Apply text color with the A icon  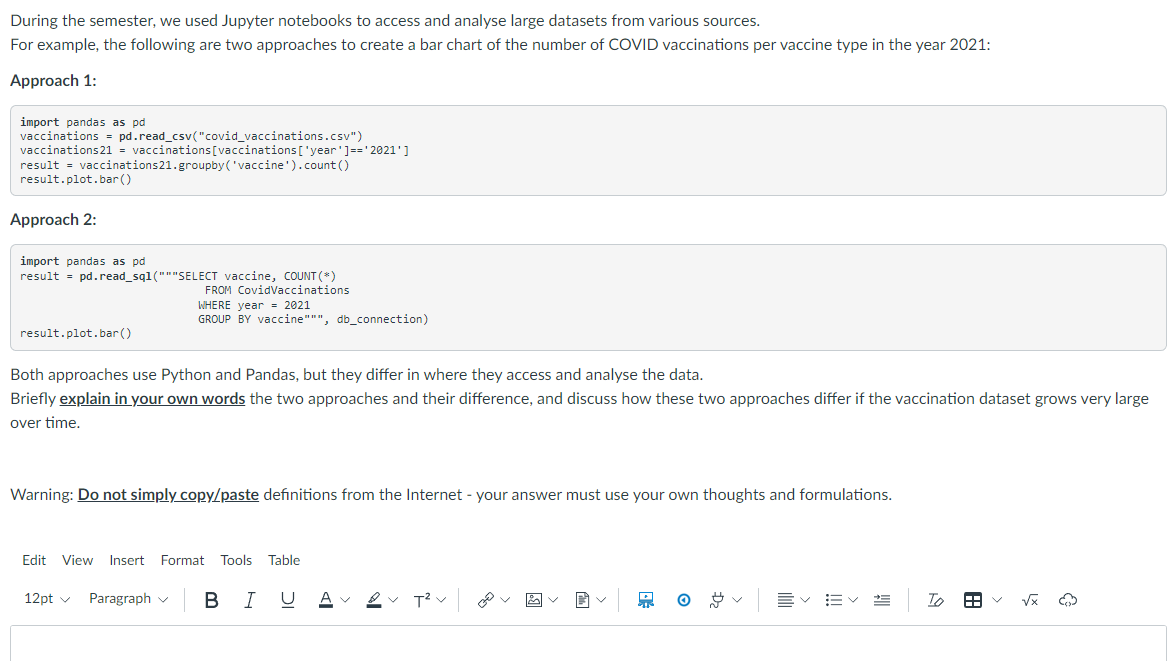click(326, 599)
